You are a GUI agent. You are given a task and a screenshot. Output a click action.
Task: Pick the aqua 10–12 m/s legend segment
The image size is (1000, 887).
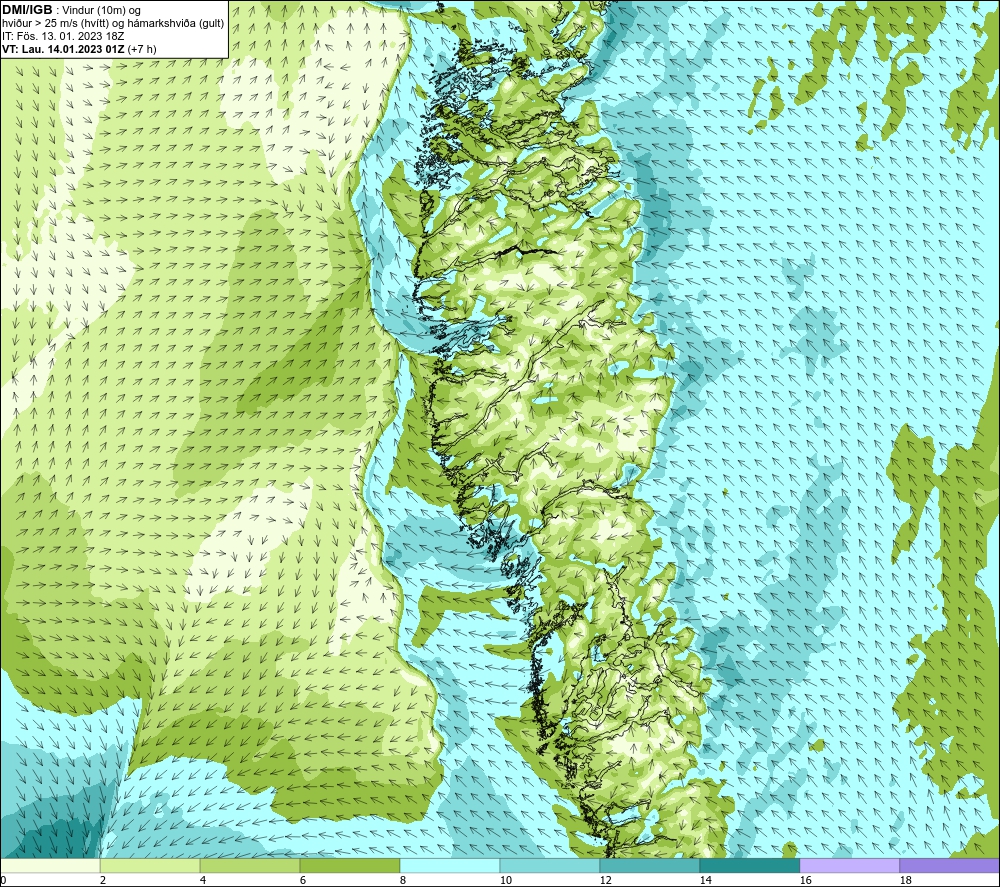pyautogui.click(x=550, y=866)
